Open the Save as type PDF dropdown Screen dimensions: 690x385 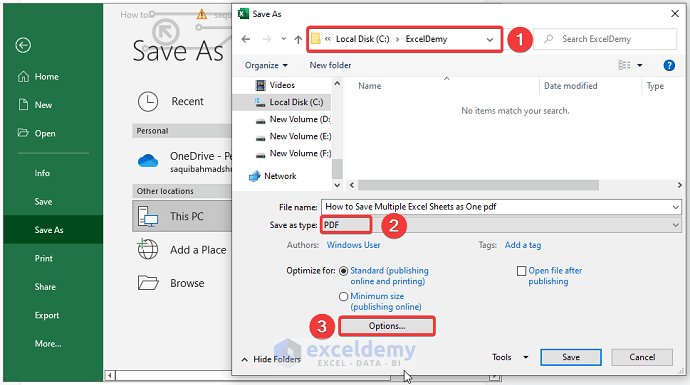point(501,225)
